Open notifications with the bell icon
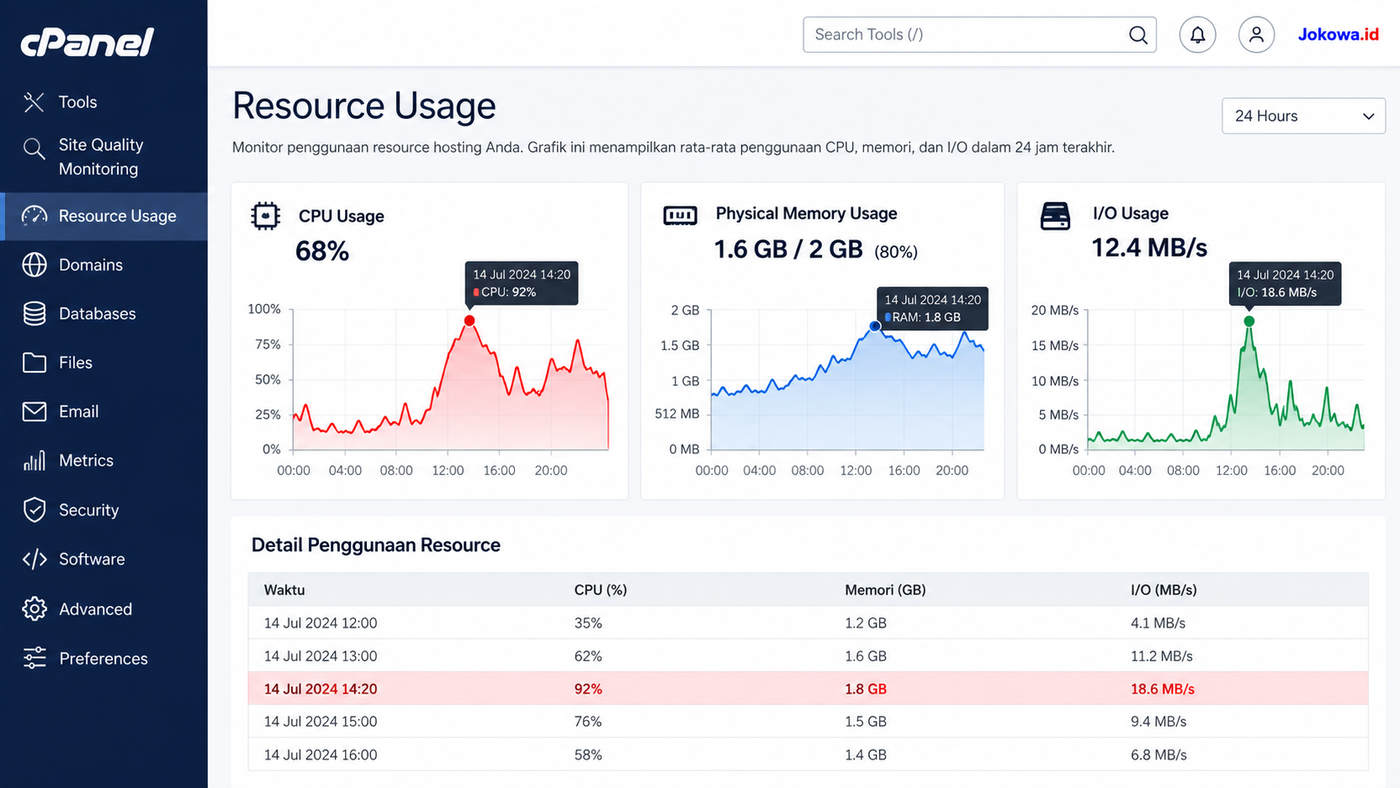Image resolution: width=1400 pixels, height=788 pixels. click(x=1197, y=35)
